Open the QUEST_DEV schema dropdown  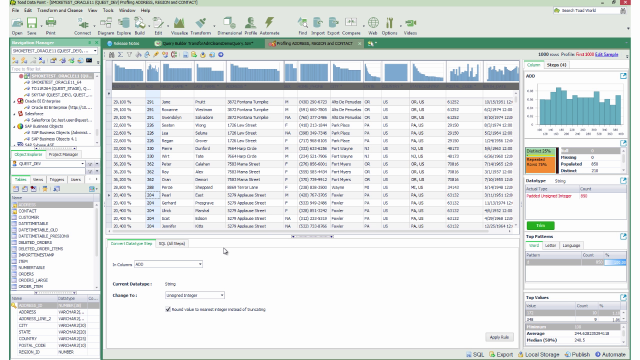(82, 164)
